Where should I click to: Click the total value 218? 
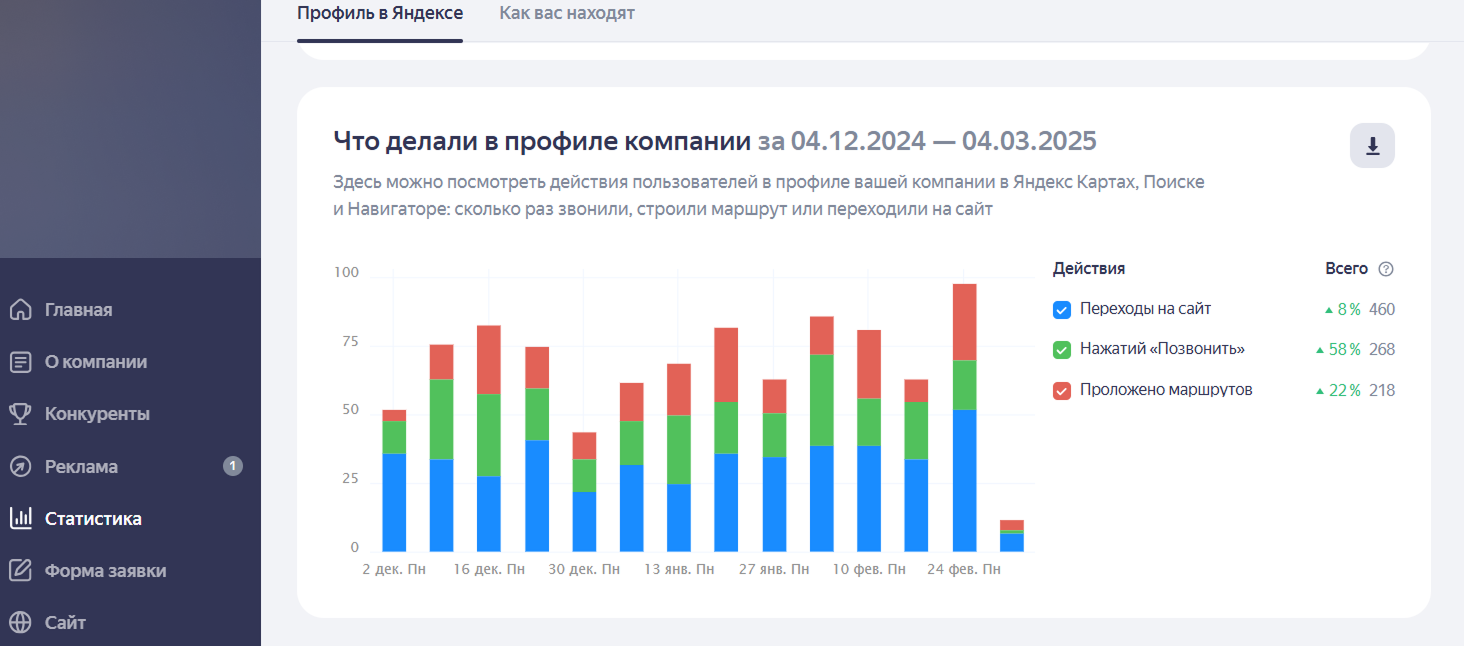pyautogui.click(x=1382, y=390)
